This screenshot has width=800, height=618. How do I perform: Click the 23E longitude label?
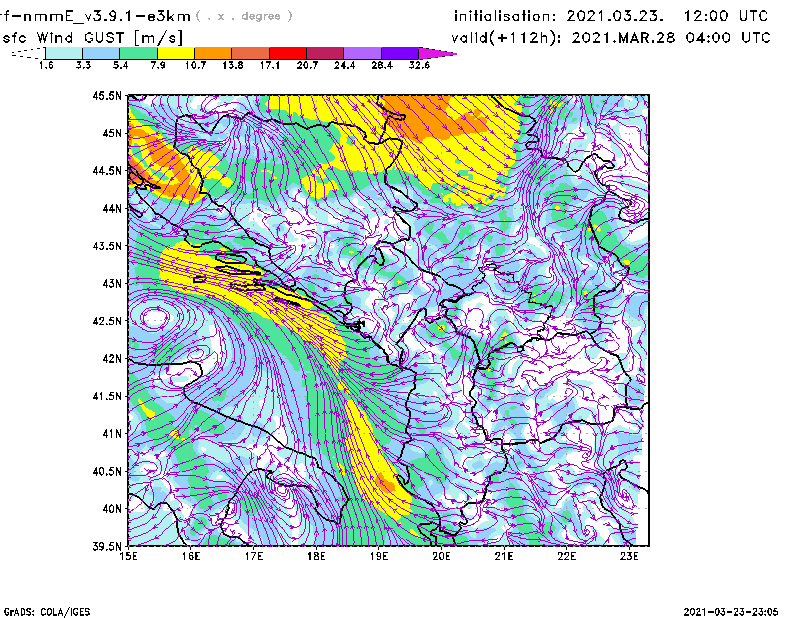point(629,556)
